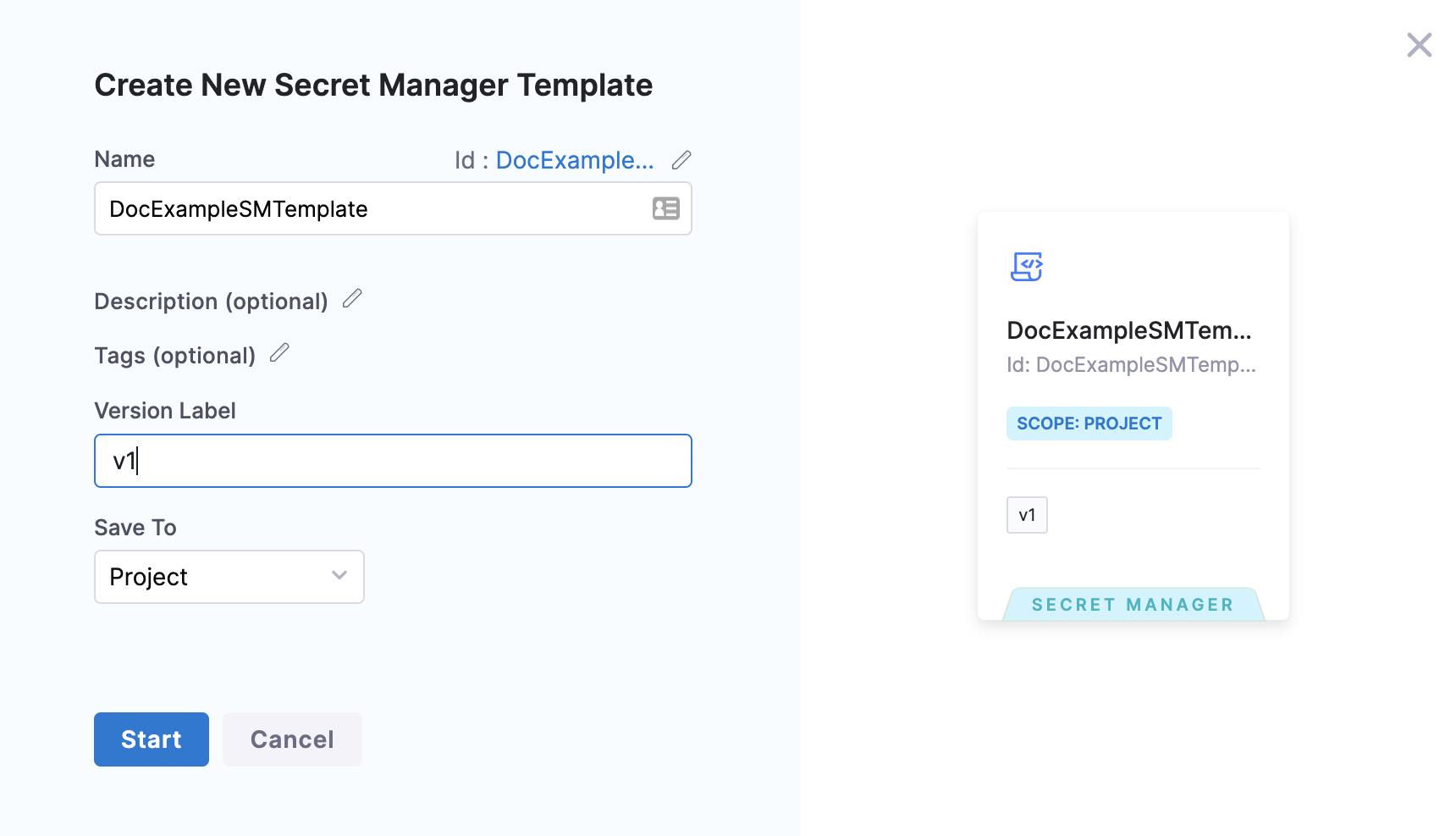Click the pencil icon beside the Id

[681, 160]
